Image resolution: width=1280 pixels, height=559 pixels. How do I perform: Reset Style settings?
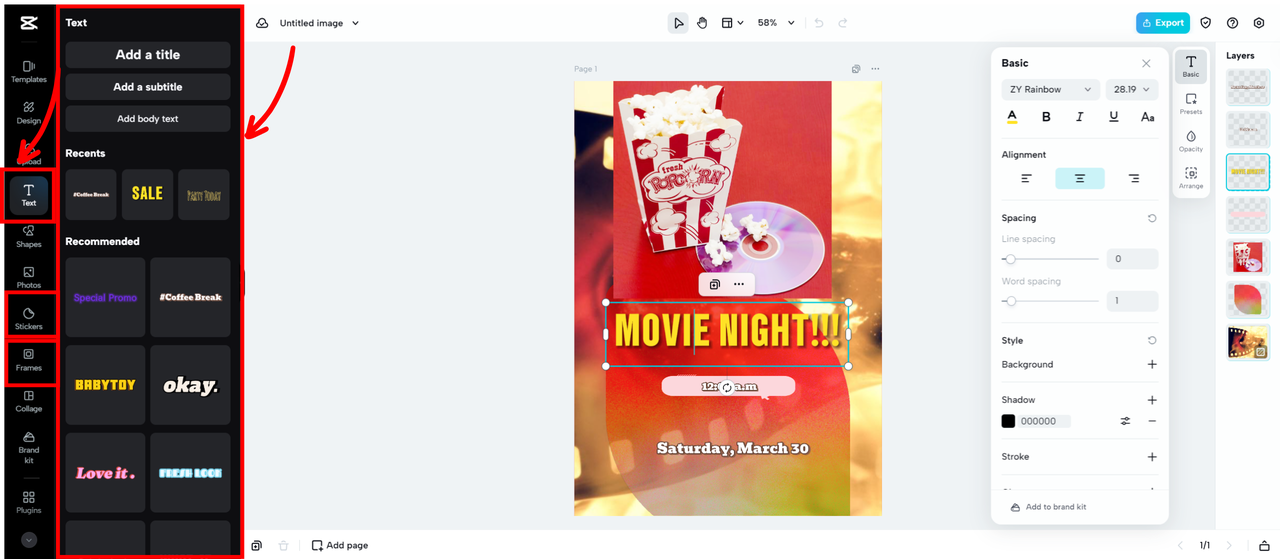pos(1152,341)
